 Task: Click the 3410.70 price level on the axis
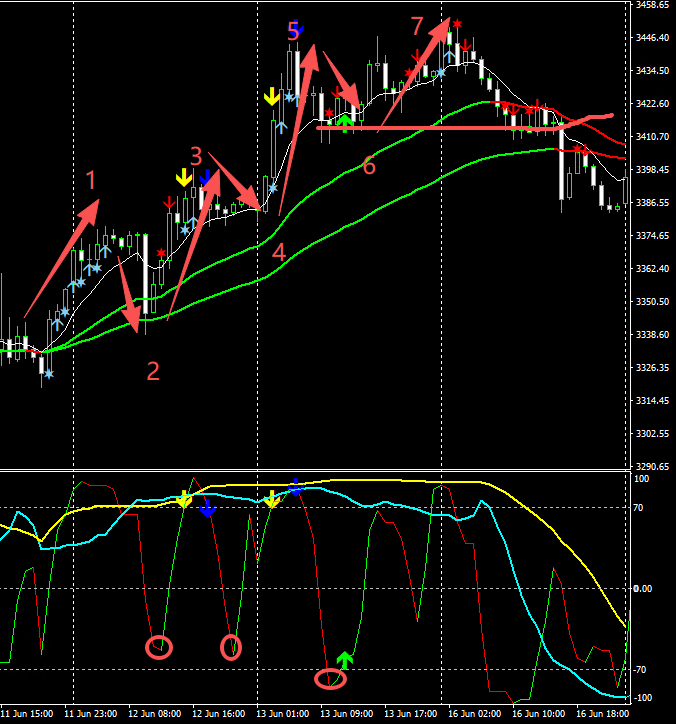(x=652, y=137)
